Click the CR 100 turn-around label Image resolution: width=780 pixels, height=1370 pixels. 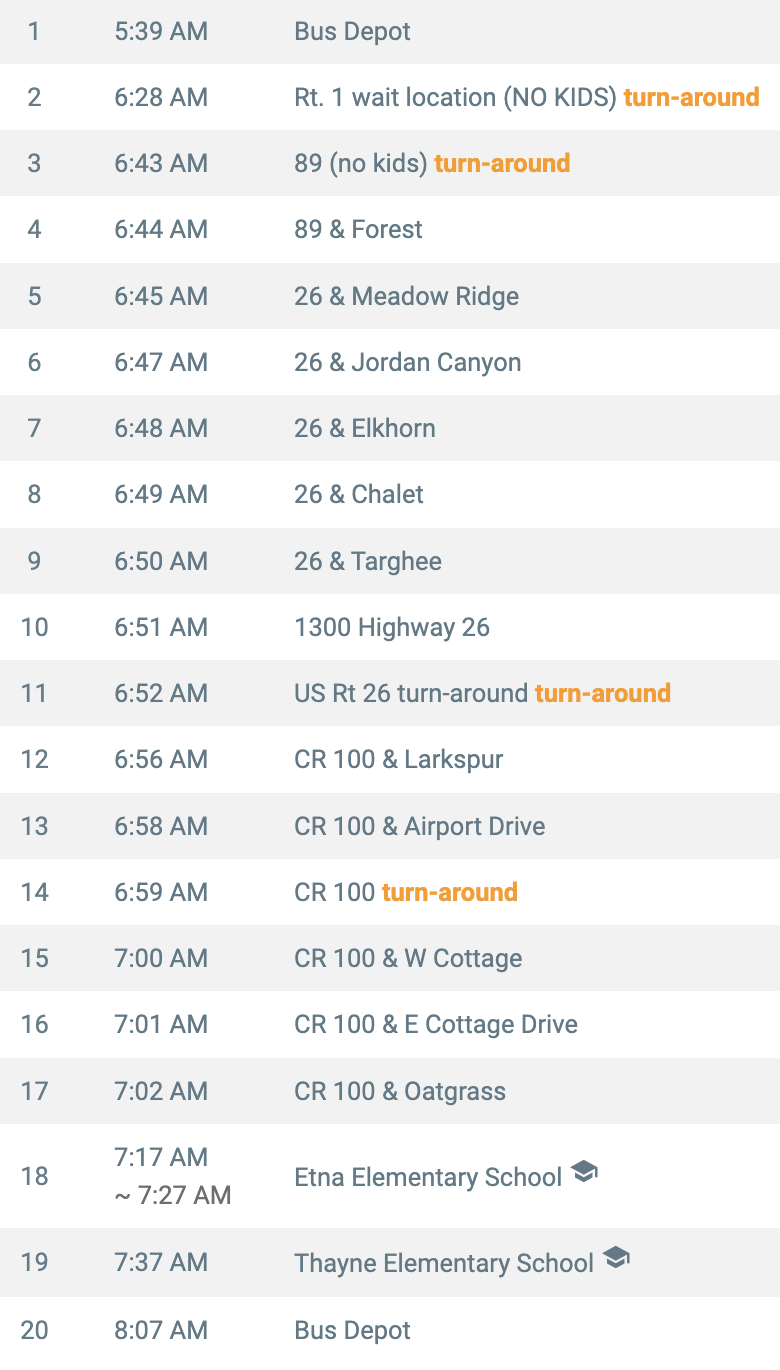coord(450,892)
